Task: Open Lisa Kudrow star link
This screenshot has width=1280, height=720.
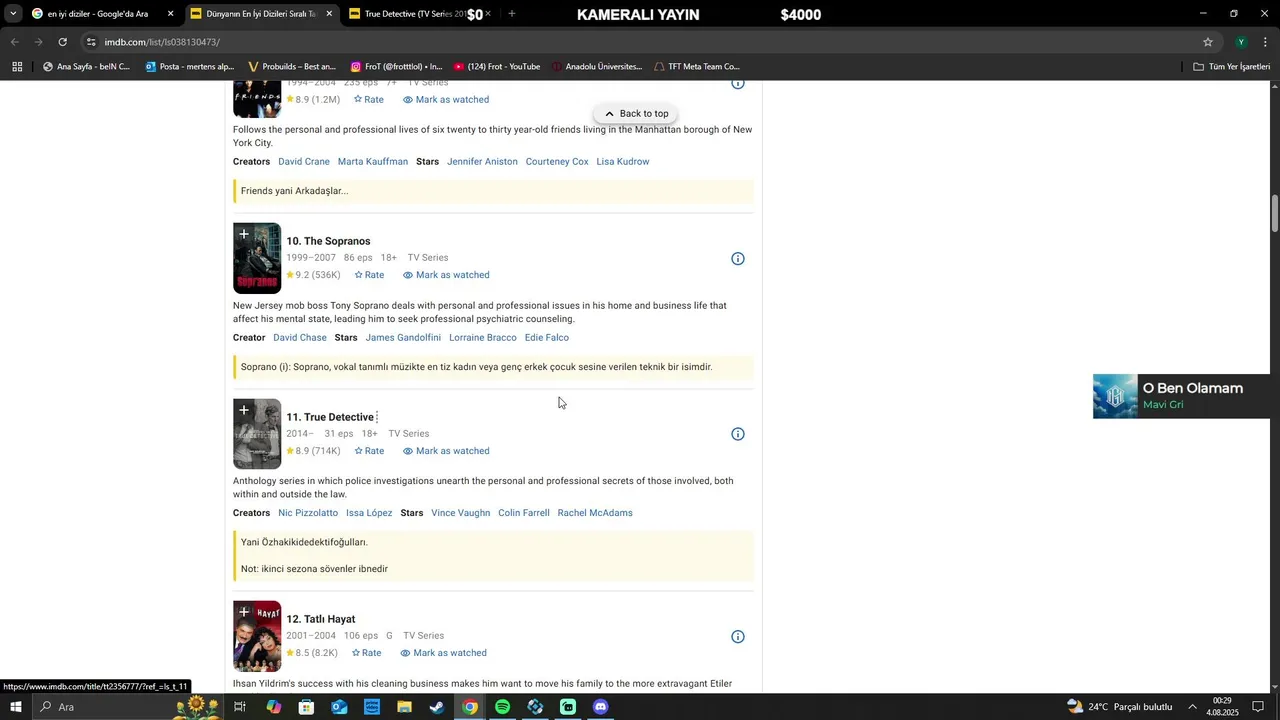Action: (623, 162)
